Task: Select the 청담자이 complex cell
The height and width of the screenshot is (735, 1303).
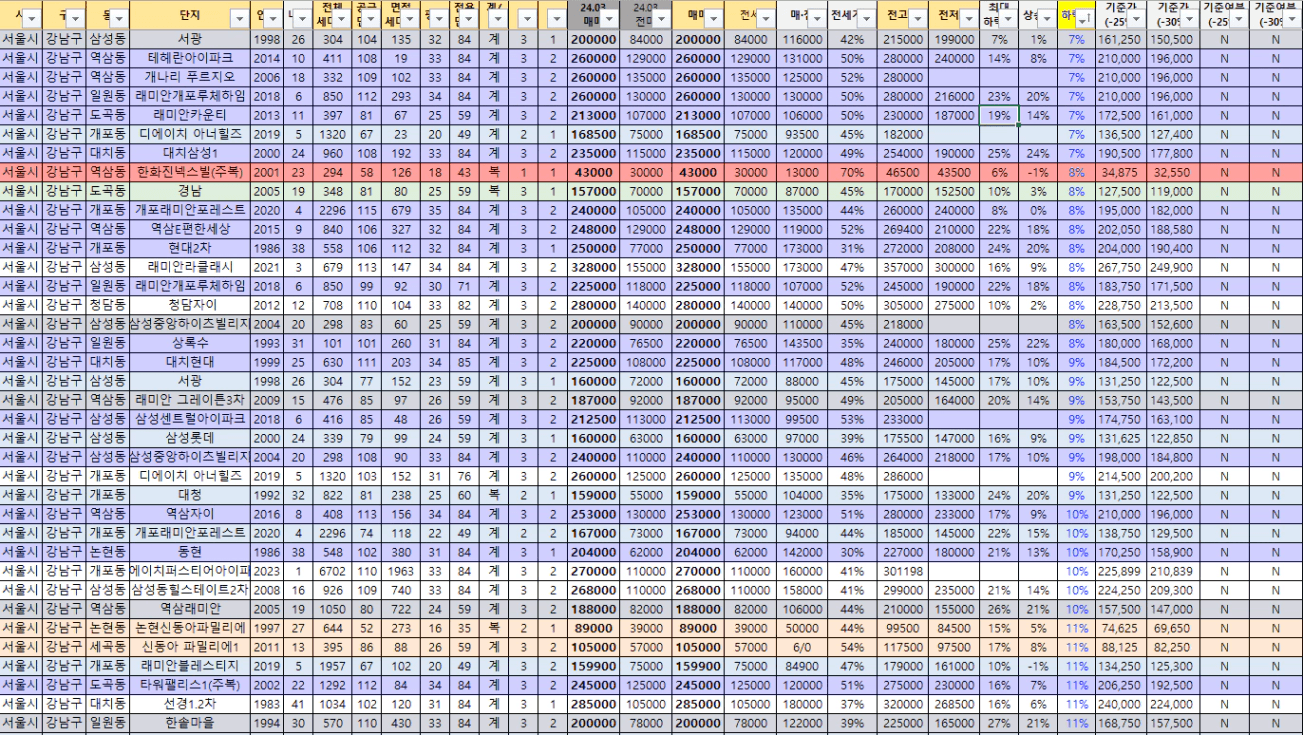Action: tap(189, 305)
